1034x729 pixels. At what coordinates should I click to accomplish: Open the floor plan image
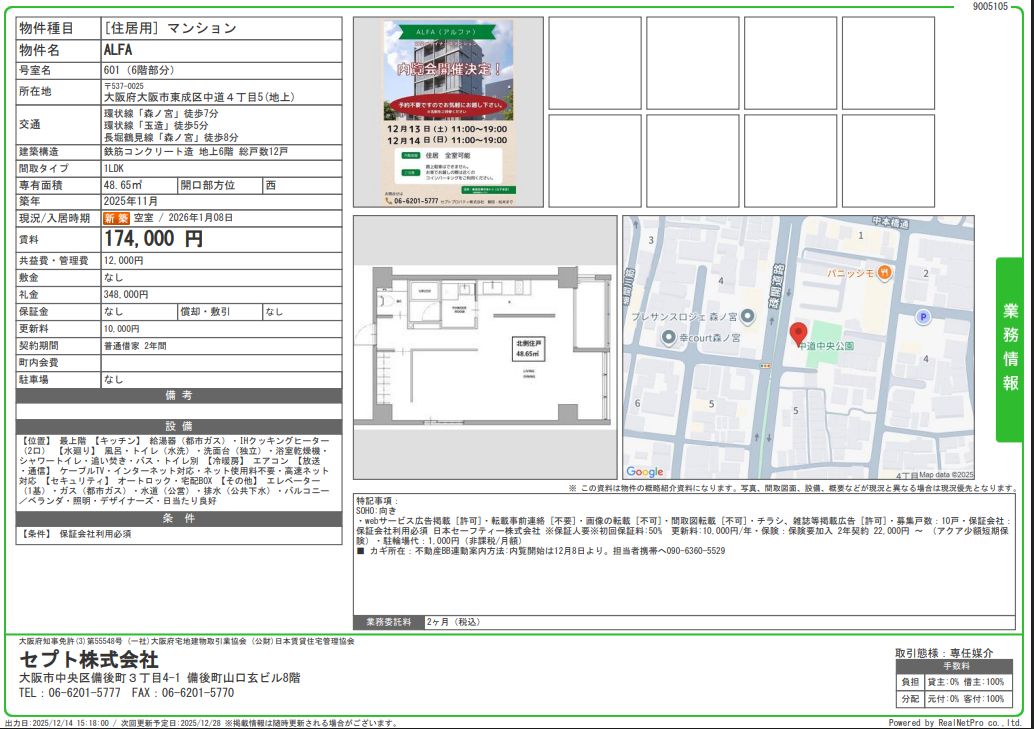coord(485,347)
